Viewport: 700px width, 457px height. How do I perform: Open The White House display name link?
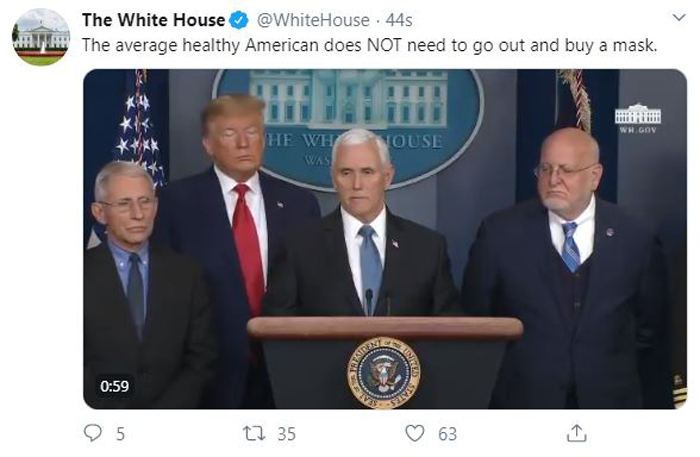click(x=154, y=20)
